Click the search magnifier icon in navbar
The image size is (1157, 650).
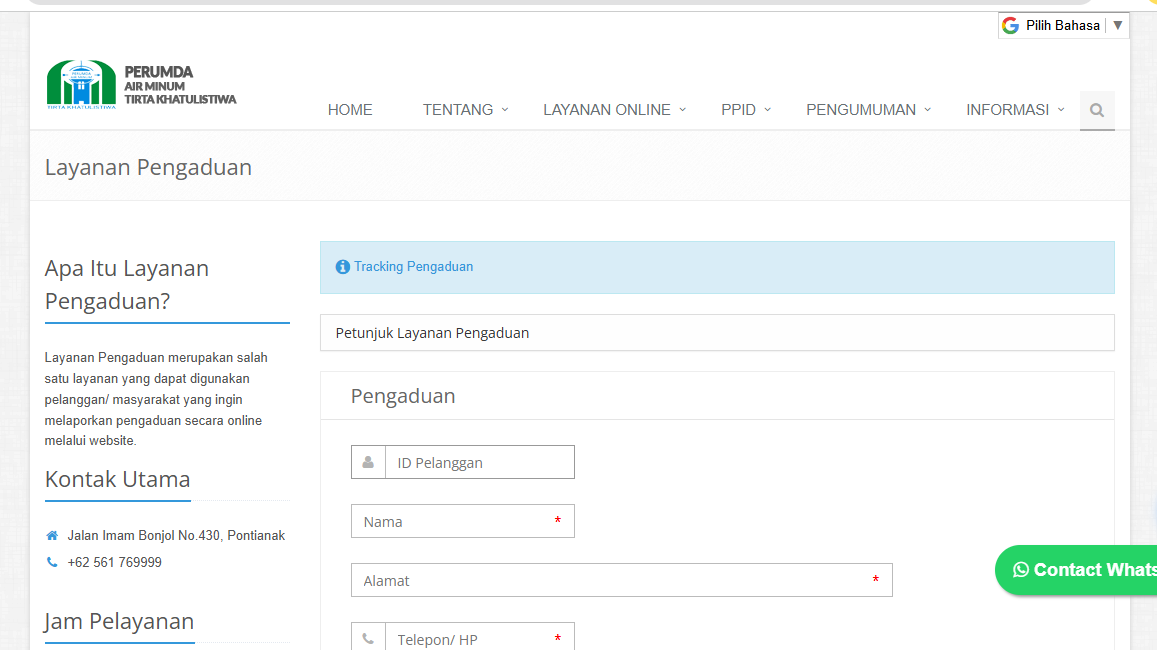point(1096,110)
